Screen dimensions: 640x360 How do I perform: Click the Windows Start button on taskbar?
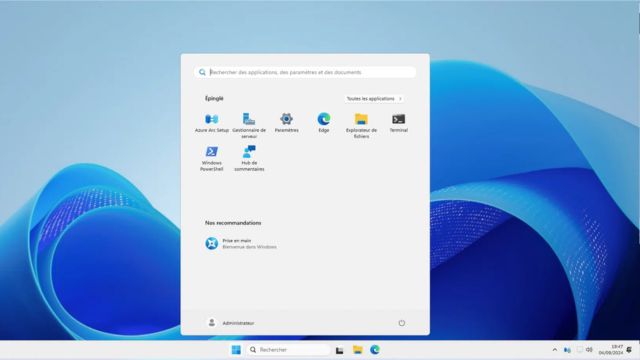[236, 350]
